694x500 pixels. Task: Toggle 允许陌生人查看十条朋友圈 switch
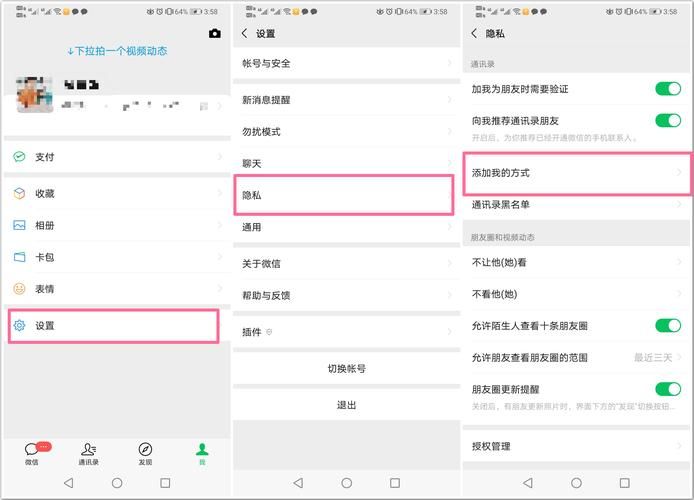[668, 326]
